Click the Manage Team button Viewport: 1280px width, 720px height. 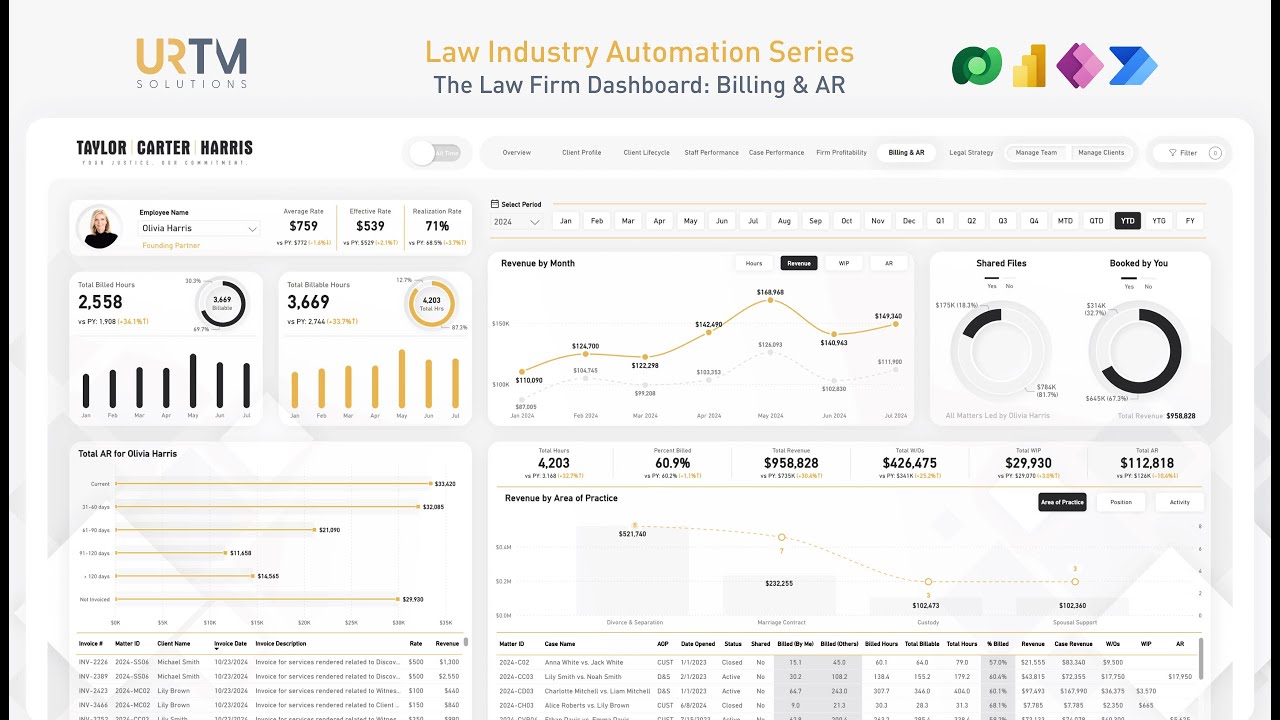pos(1036,153)
